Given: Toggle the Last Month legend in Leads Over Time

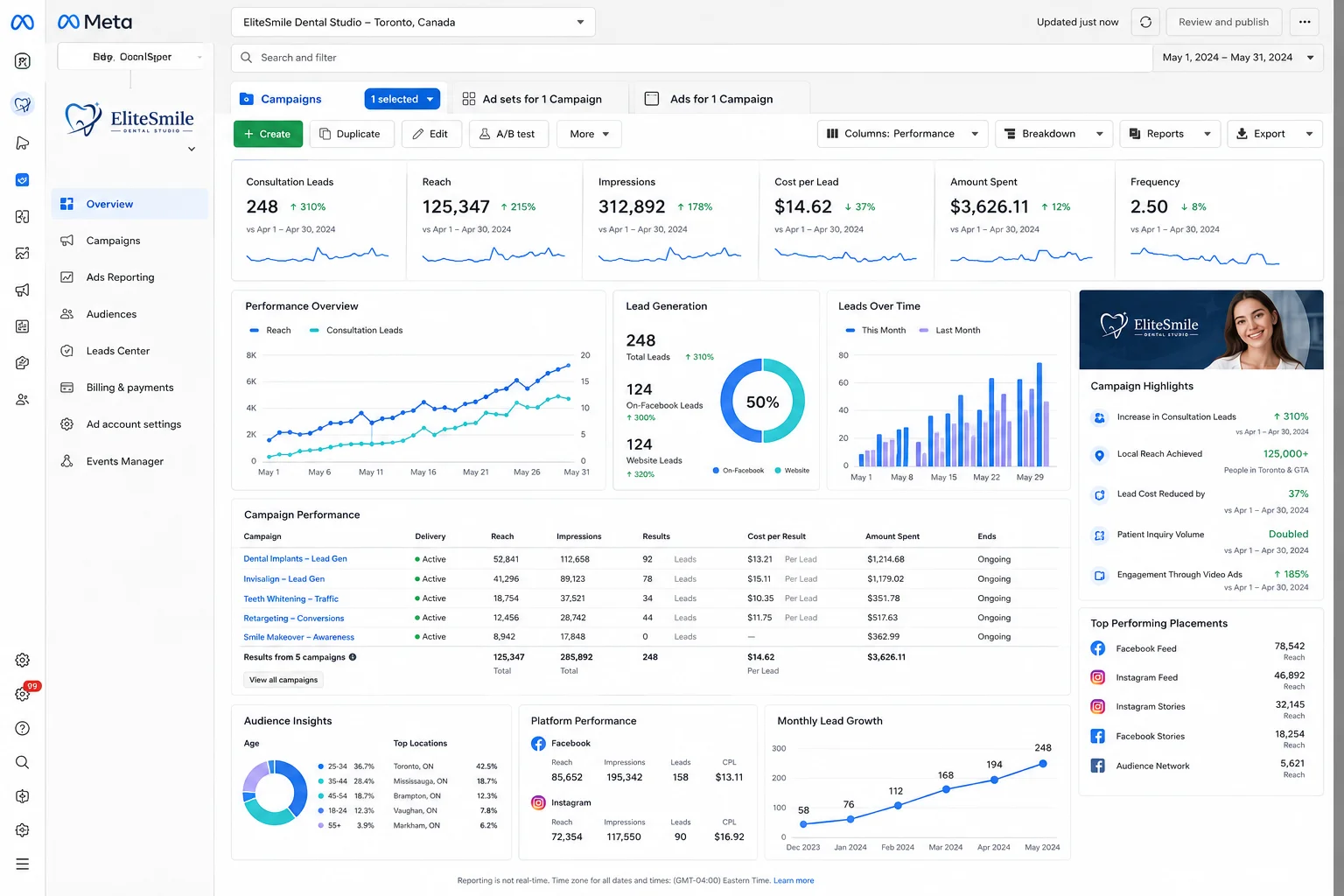Looking at the screenshot, I should point(949,331).
